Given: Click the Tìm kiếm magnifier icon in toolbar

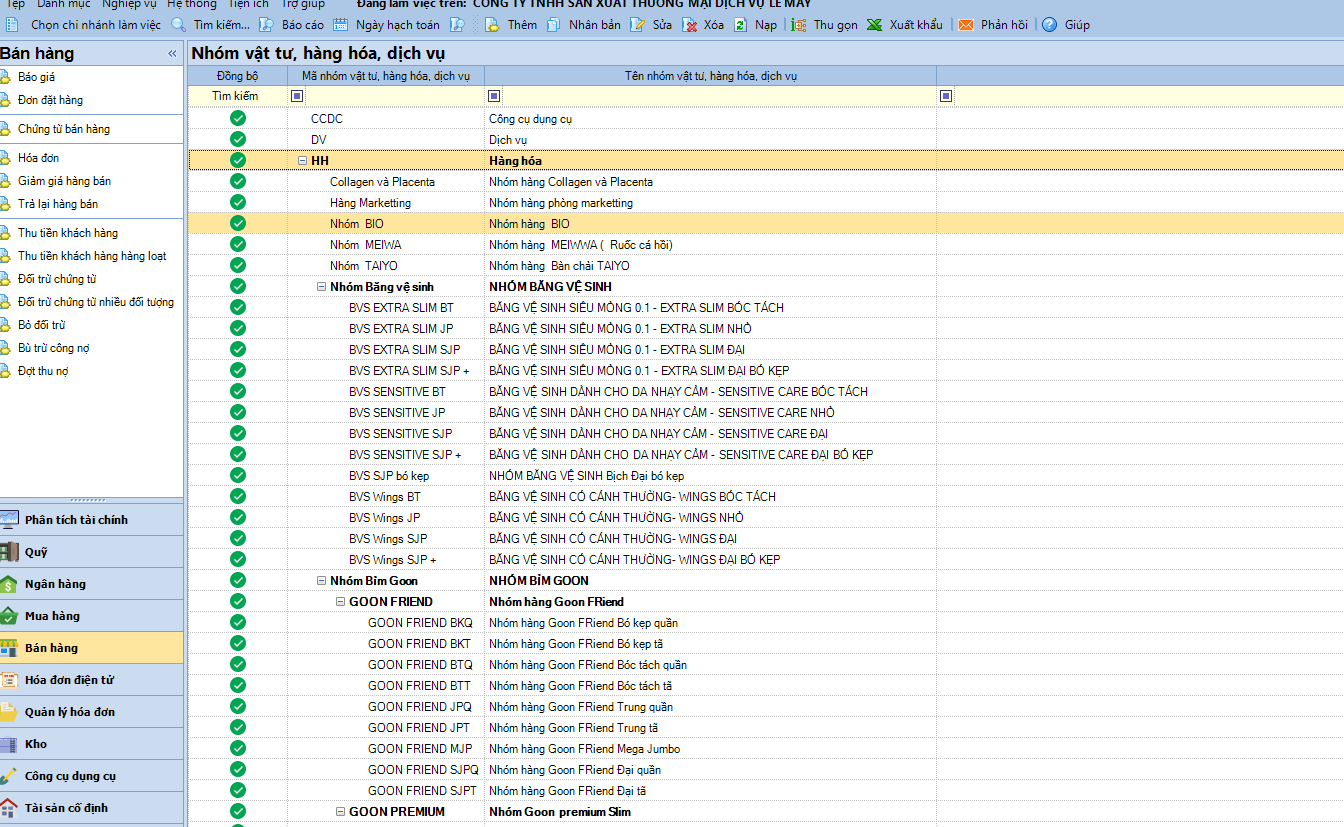Looking at the screenshot, I should [179, 25].
